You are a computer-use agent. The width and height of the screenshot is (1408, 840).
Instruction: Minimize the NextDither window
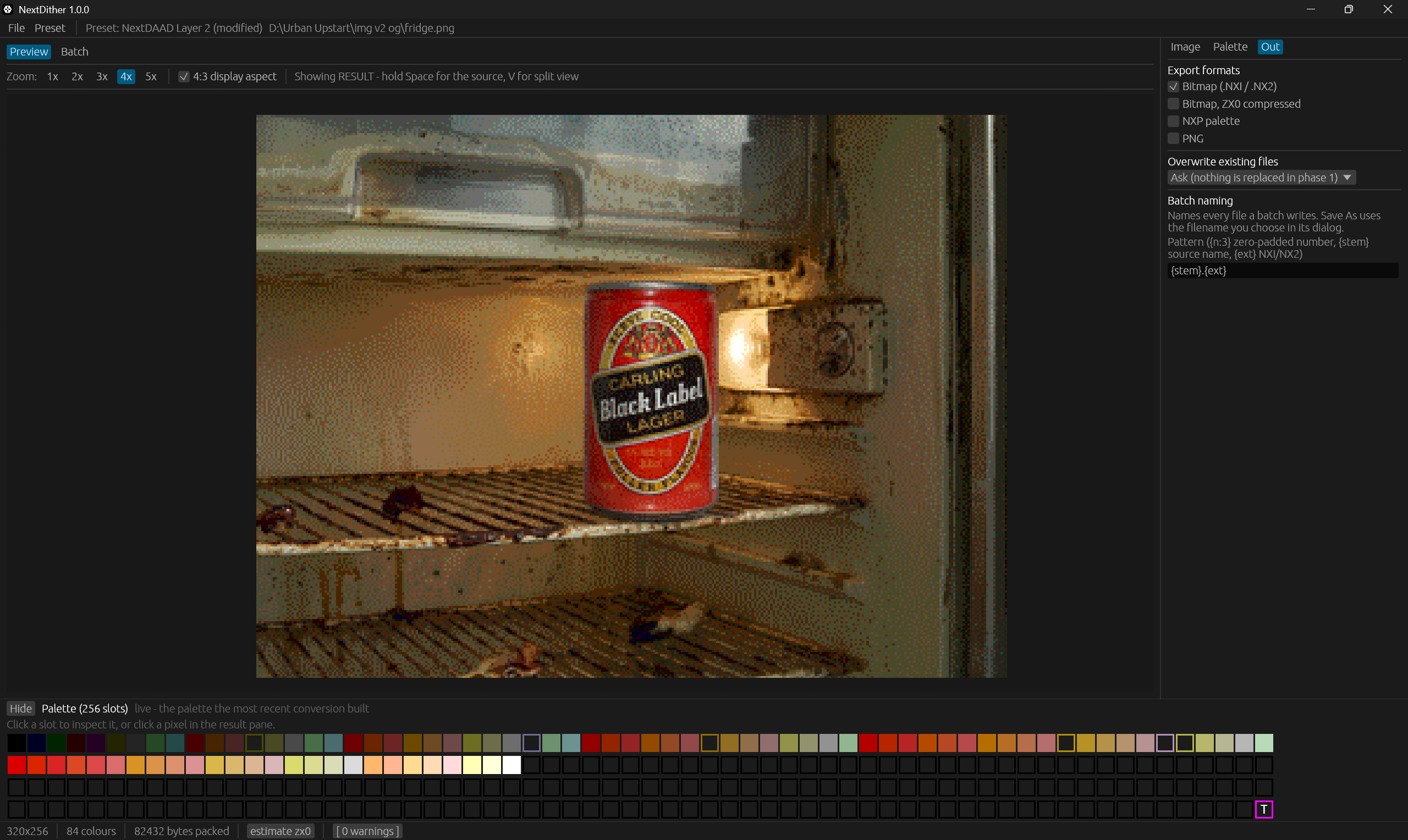[x=1311, y=9]
